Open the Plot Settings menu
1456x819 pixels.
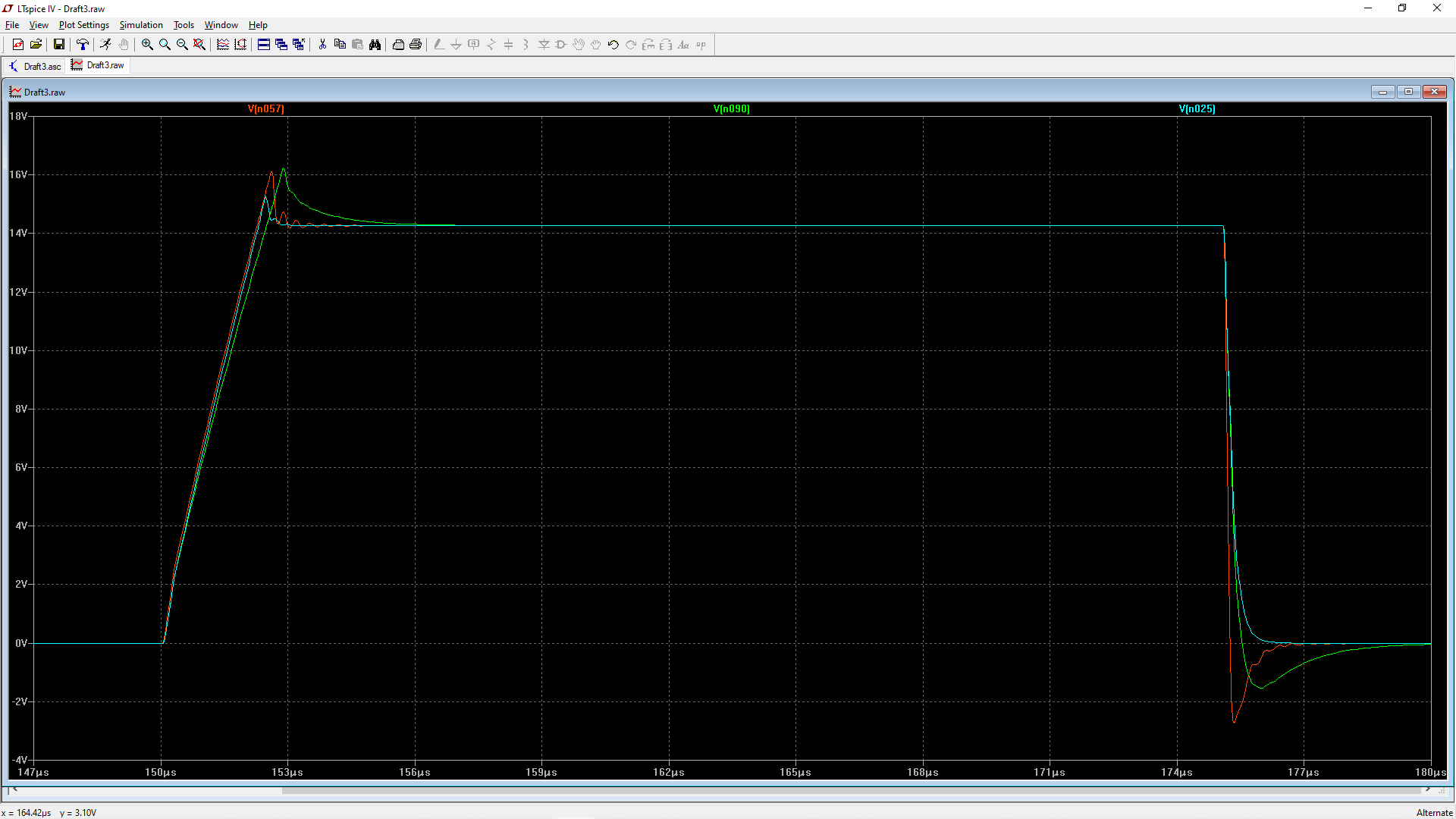coord(83,25)
